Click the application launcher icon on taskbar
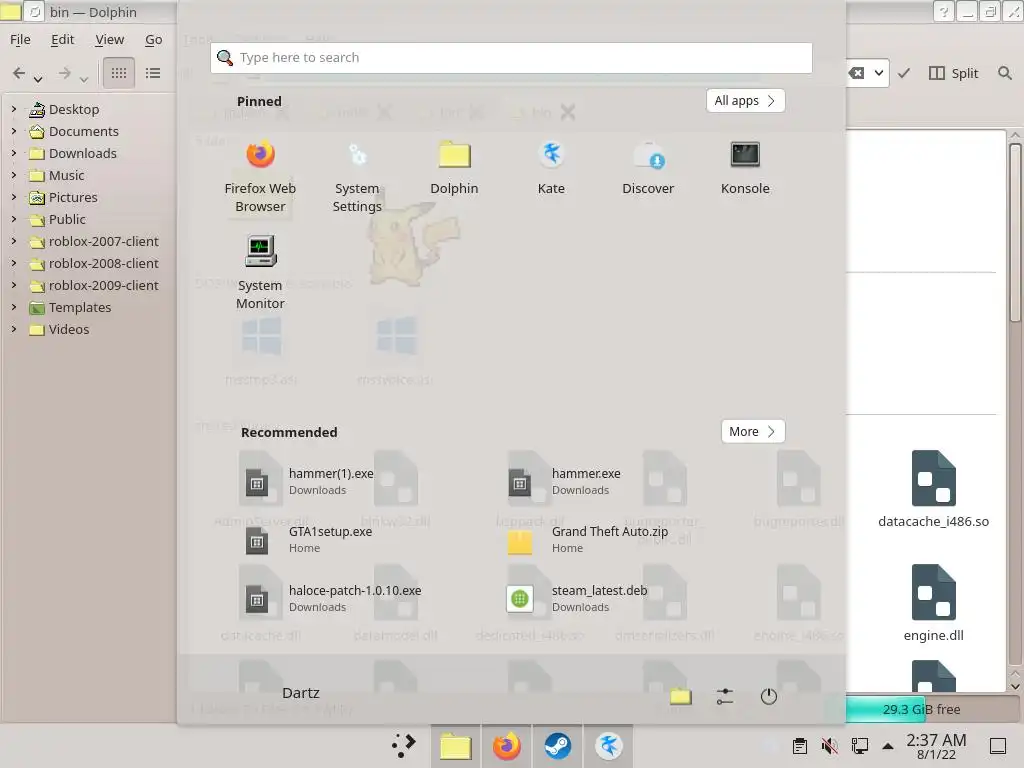The height and width of the screenshot is (768, 1024). [x=404, y=746]
